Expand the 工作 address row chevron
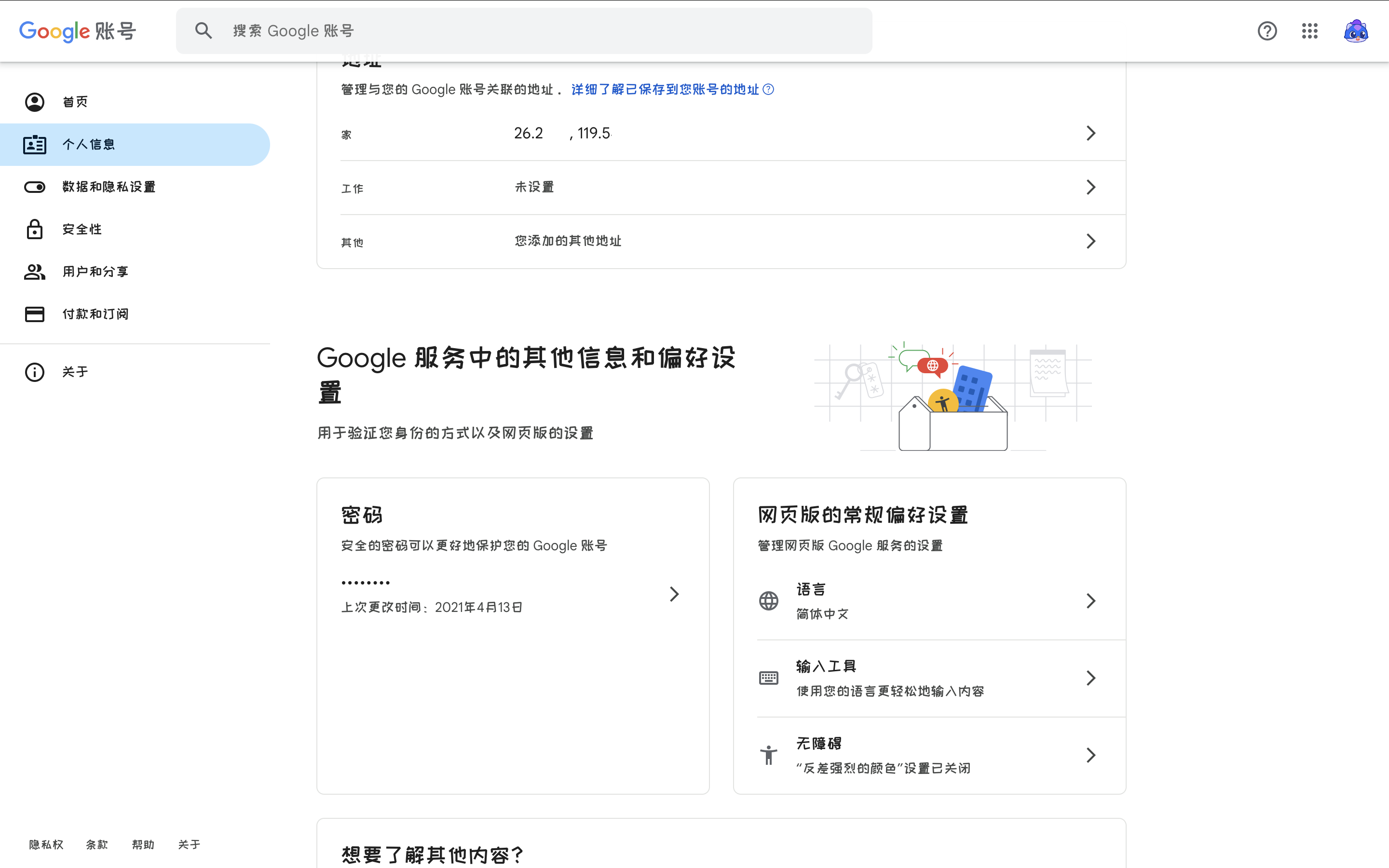 1090,187
